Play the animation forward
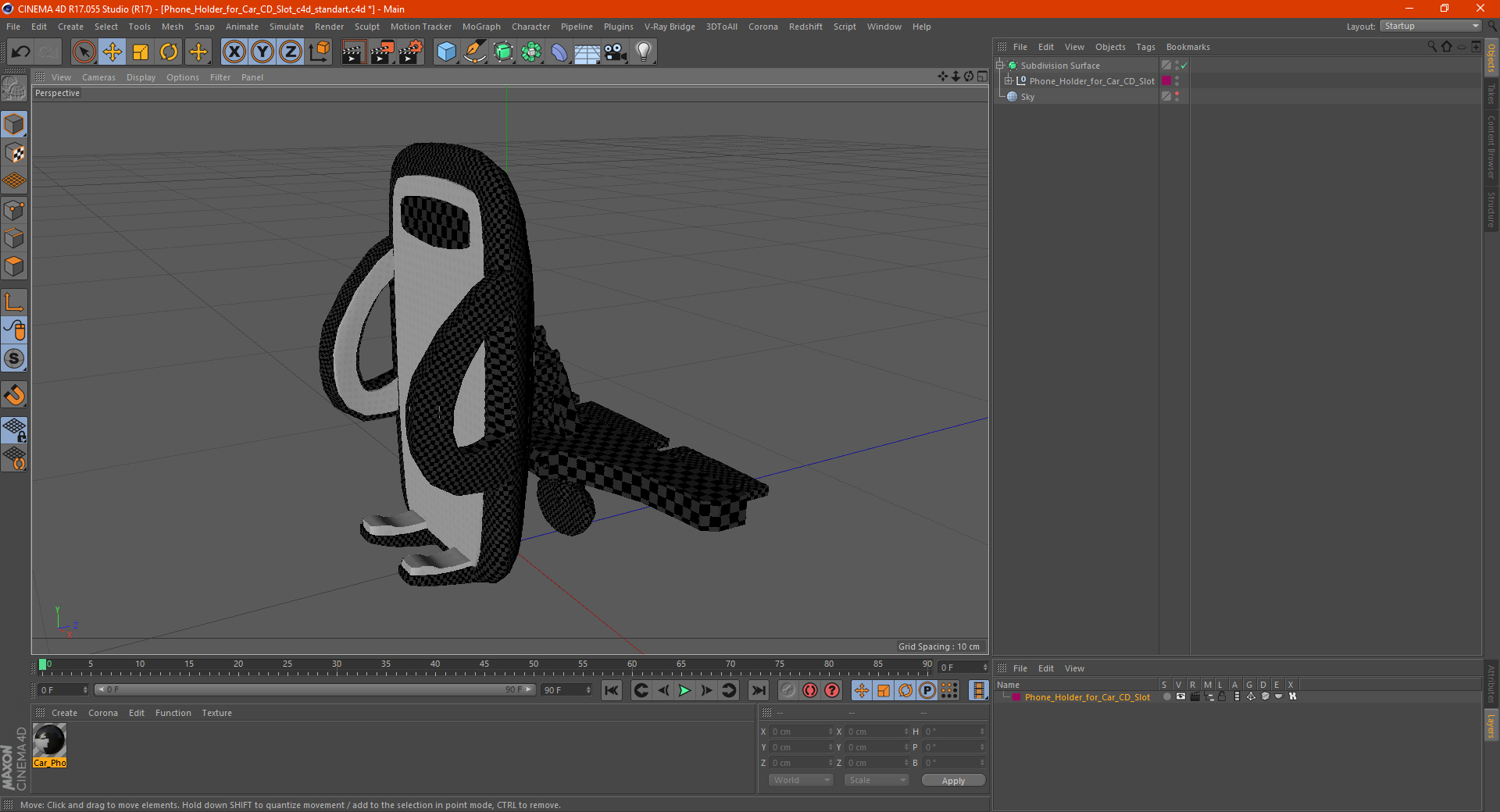The width and height of the screenshot is (1500, 812). [x=684, y=690]
